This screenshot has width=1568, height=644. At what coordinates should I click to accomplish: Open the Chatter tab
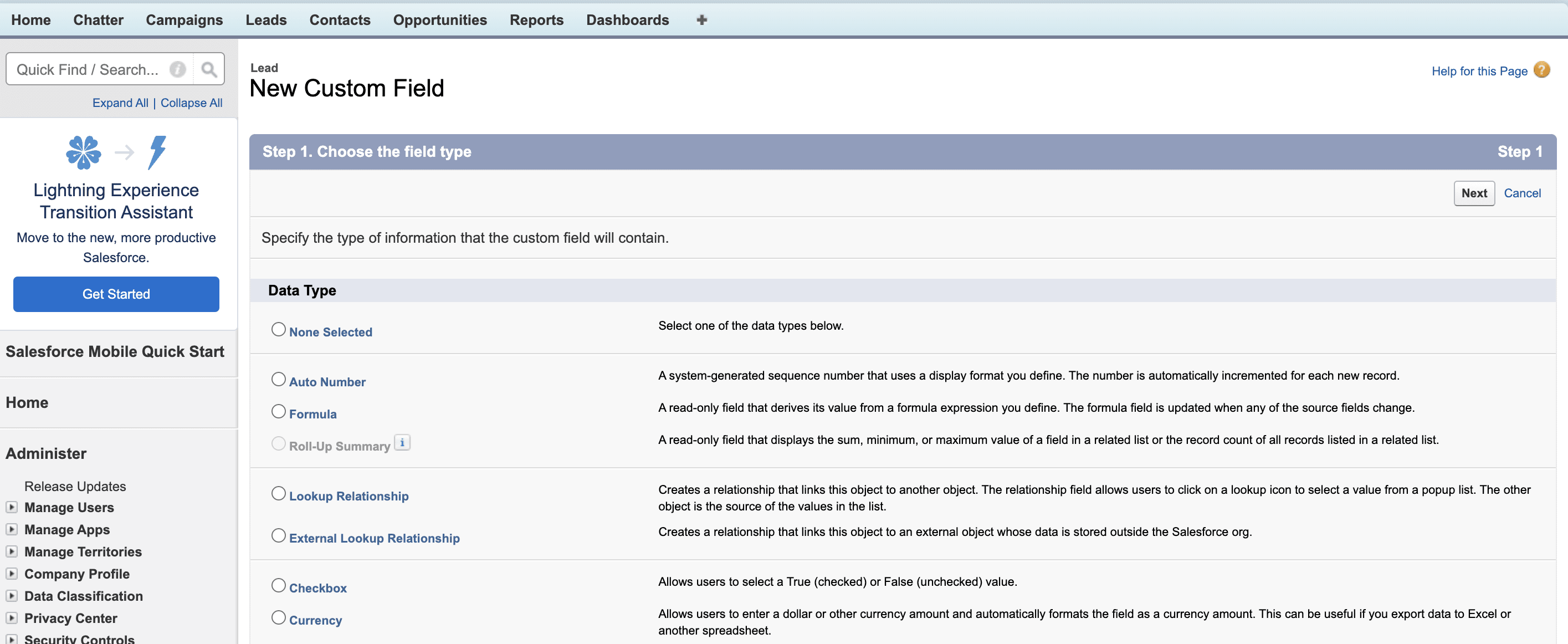click(99, 20)
